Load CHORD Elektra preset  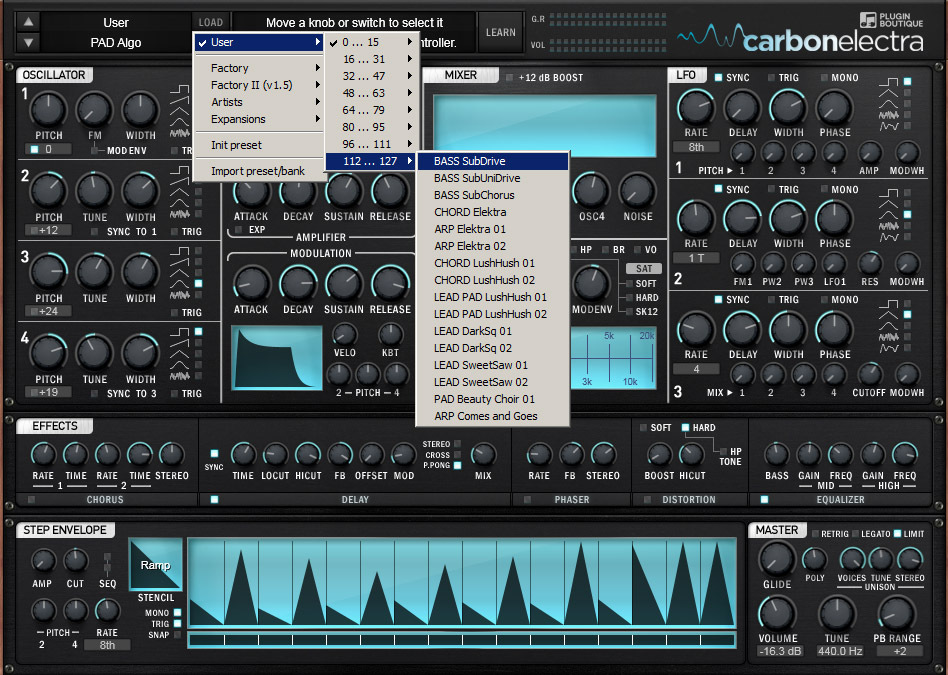[x=493, y=212]
